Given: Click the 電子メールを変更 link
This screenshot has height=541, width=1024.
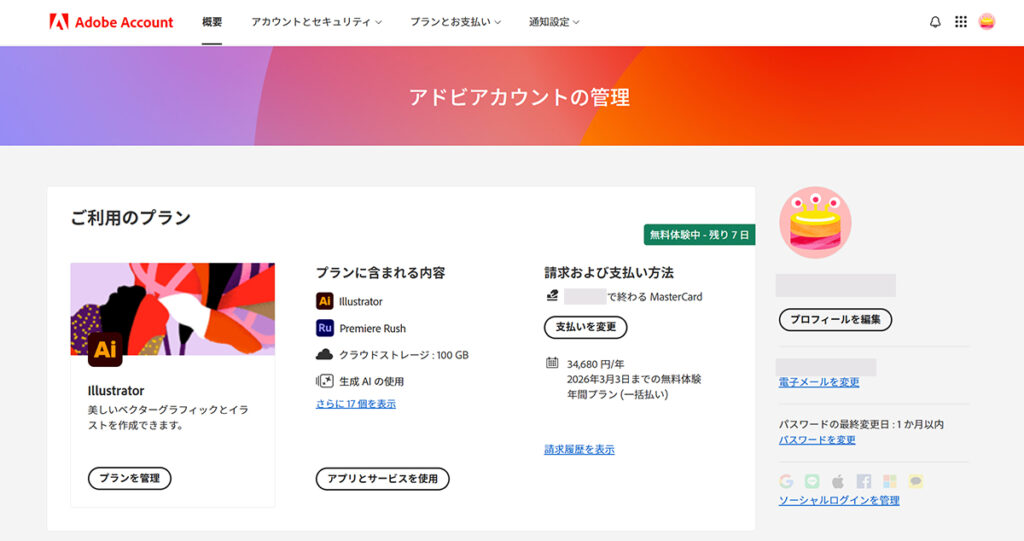Looking at the screenshot, I should [x=819, y=382].
